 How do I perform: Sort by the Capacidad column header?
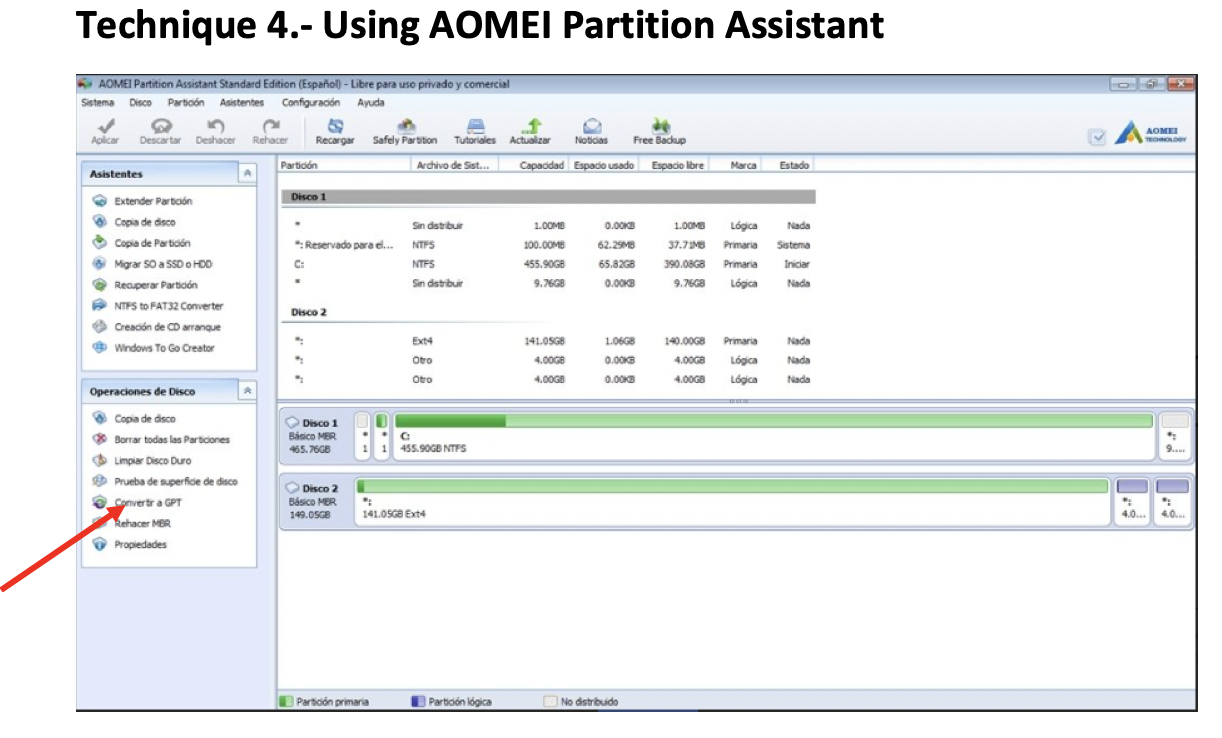(533, 165)
